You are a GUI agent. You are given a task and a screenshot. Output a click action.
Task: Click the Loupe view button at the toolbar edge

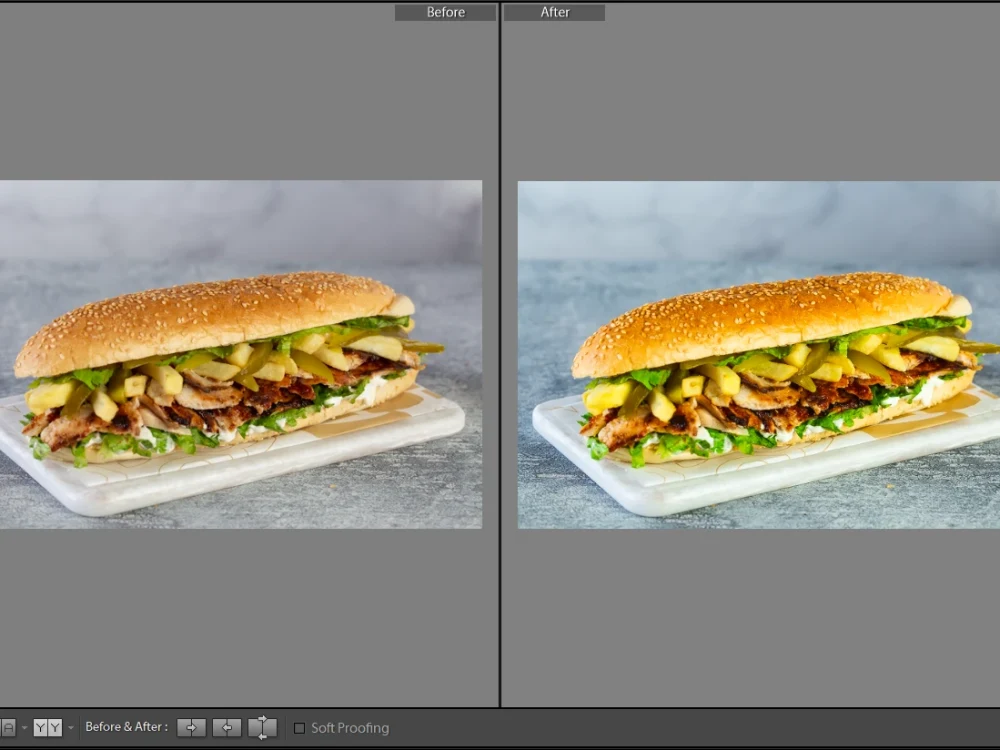8,727
